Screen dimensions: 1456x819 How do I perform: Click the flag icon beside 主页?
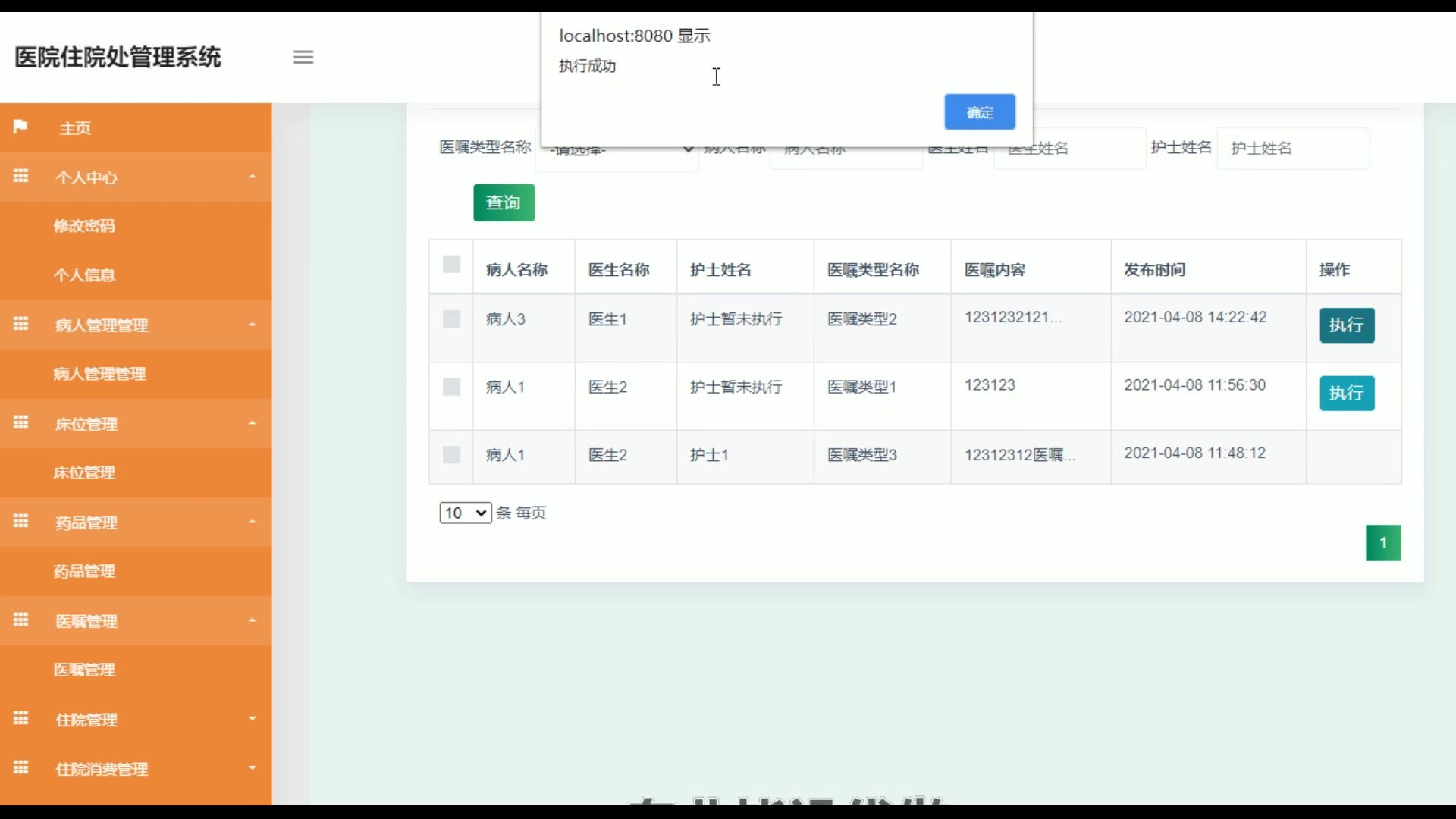click(x=20, y=127)
